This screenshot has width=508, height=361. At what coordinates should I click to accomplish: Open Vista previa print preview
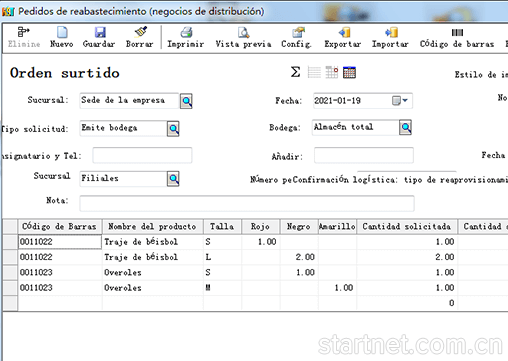point(244,32)
